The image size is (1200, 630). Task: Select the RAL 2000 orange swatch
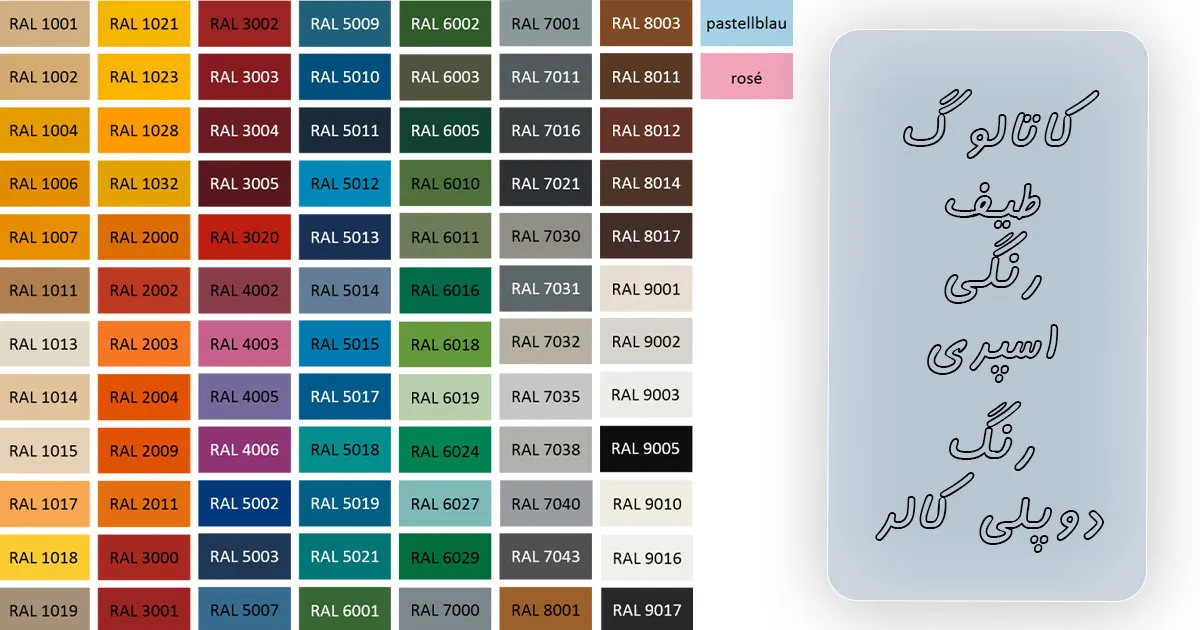tap(144, 237)
